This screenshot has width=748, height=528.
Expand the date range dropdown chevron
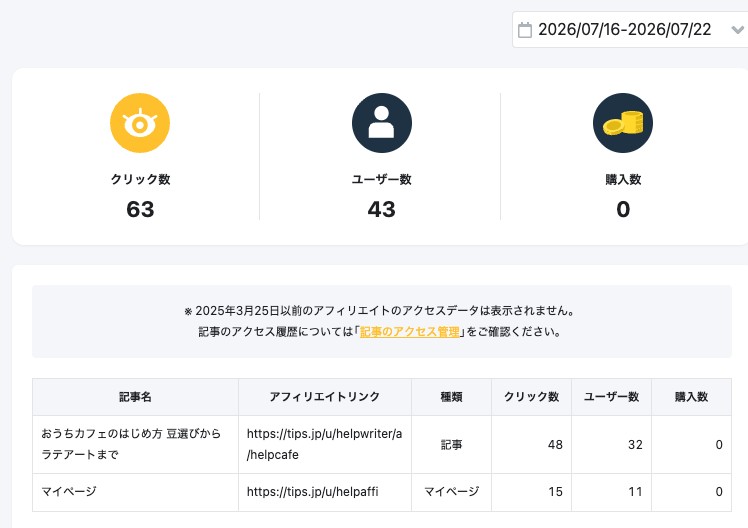pos(738,30)
